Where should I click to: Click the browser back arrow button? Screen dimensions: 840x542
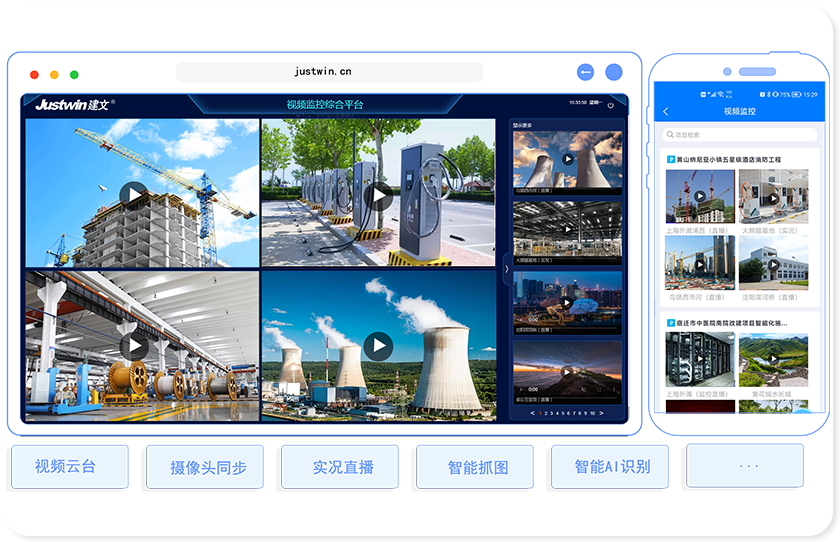(586, 72)
